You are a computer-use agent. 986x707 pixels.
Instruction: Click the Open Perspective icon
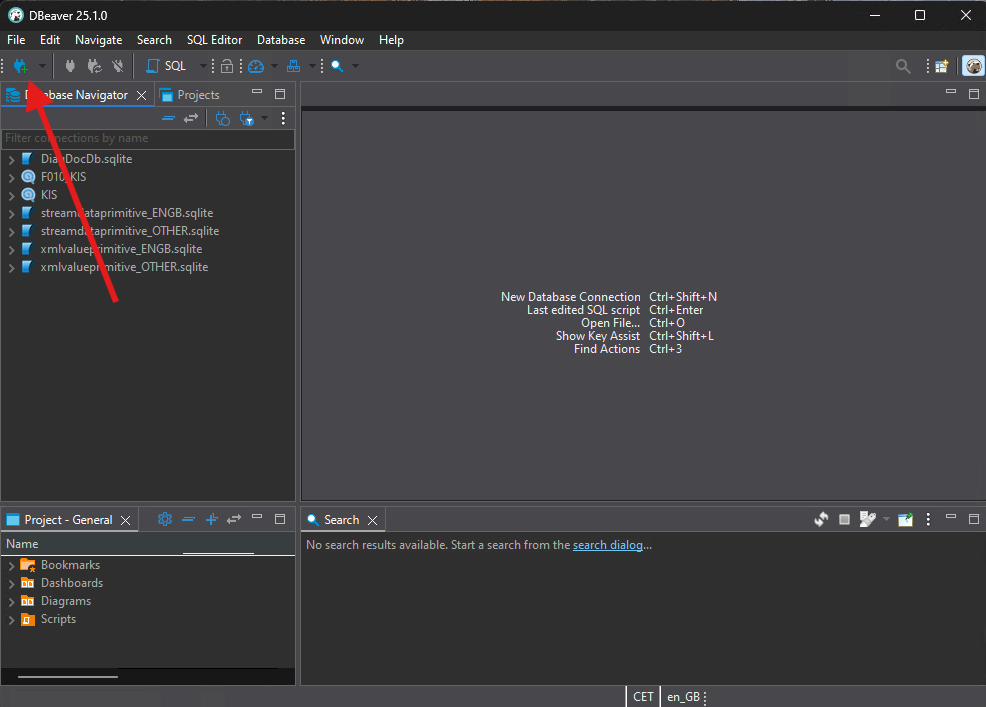point(941,66)
